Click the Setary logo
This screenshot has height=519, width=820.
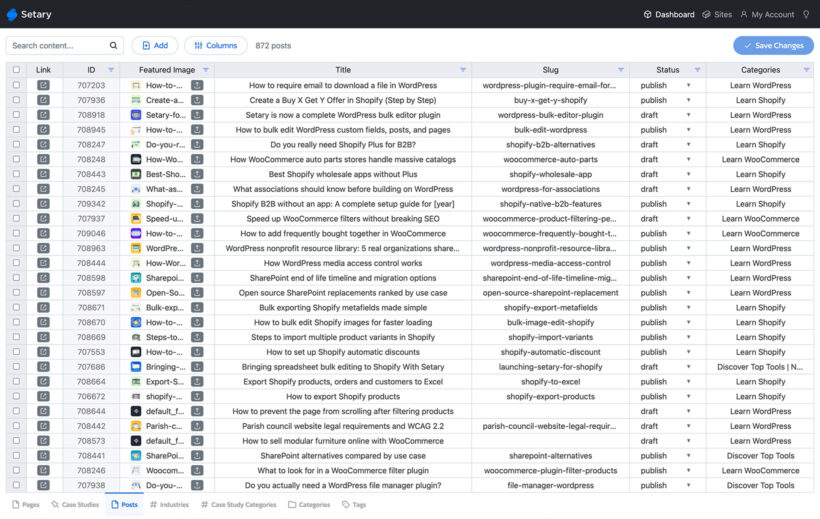pos(29,14)
